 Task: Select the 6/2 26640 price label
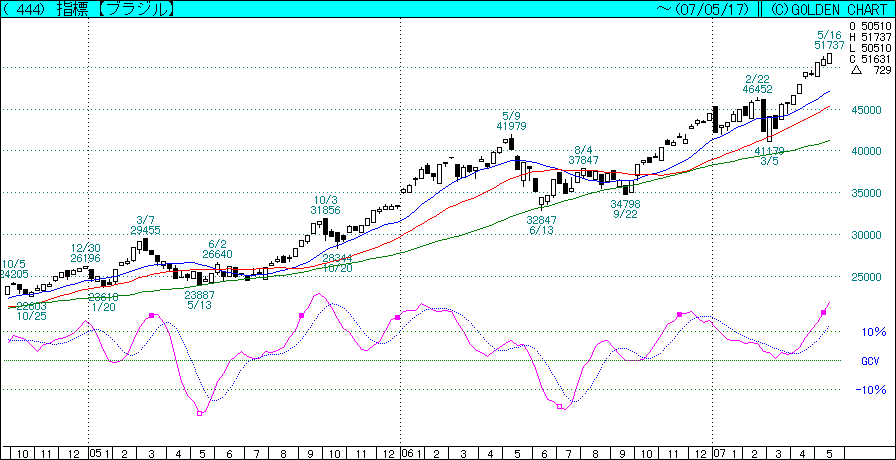218,248
